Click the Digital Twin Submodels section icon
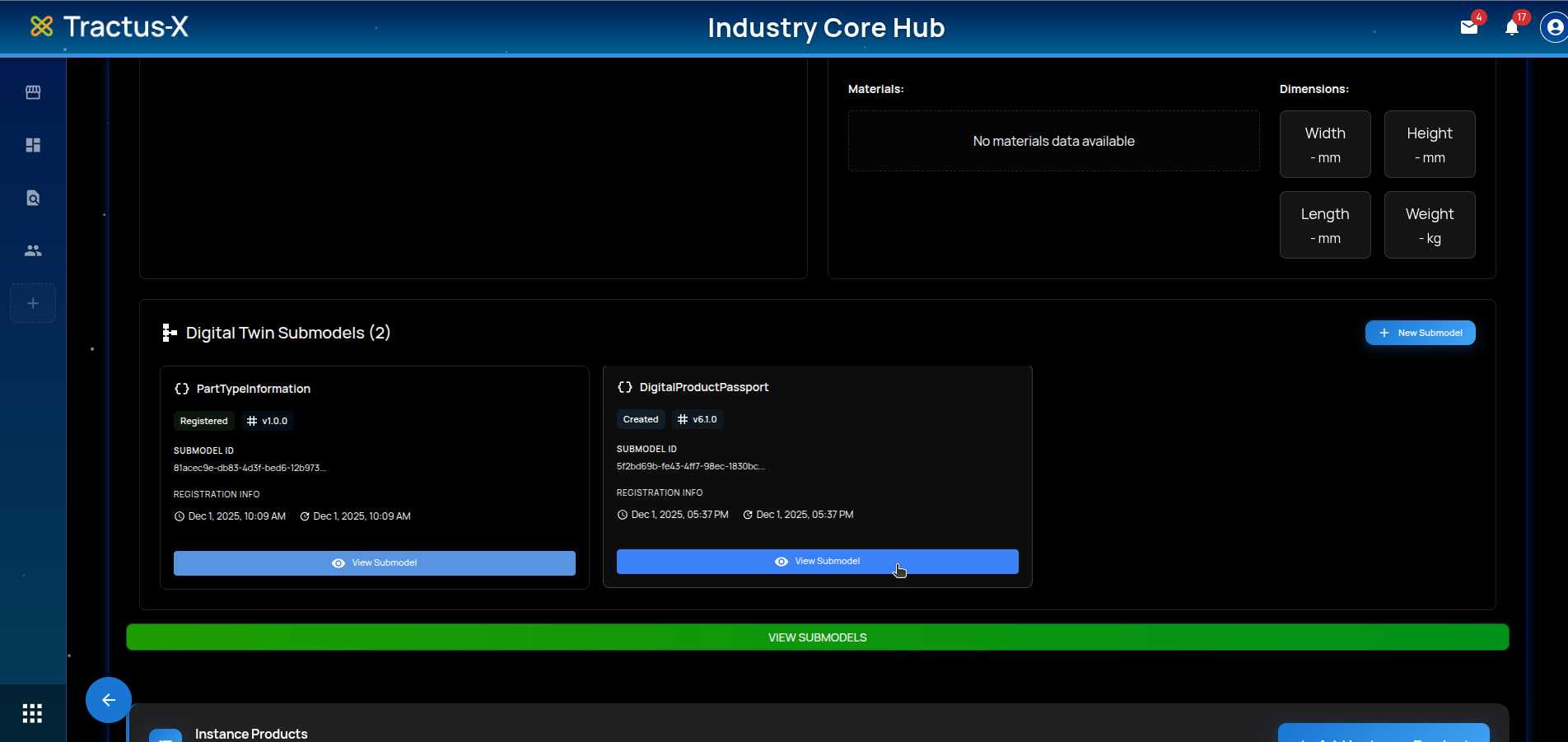Screen dimensions: 1568x742 169,333
